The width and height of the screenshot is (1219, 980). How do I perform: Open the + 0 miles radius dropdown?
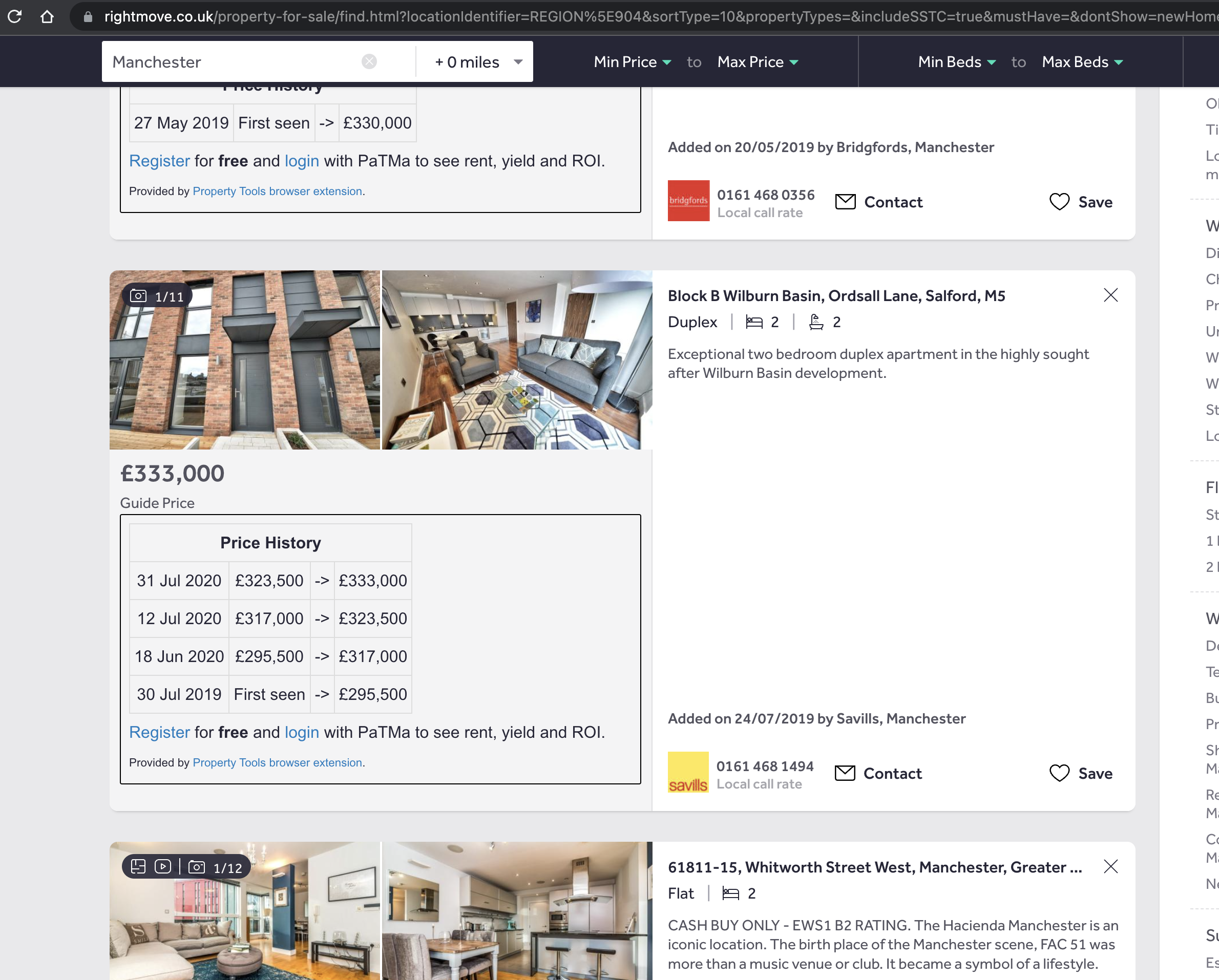pos(478,61)
